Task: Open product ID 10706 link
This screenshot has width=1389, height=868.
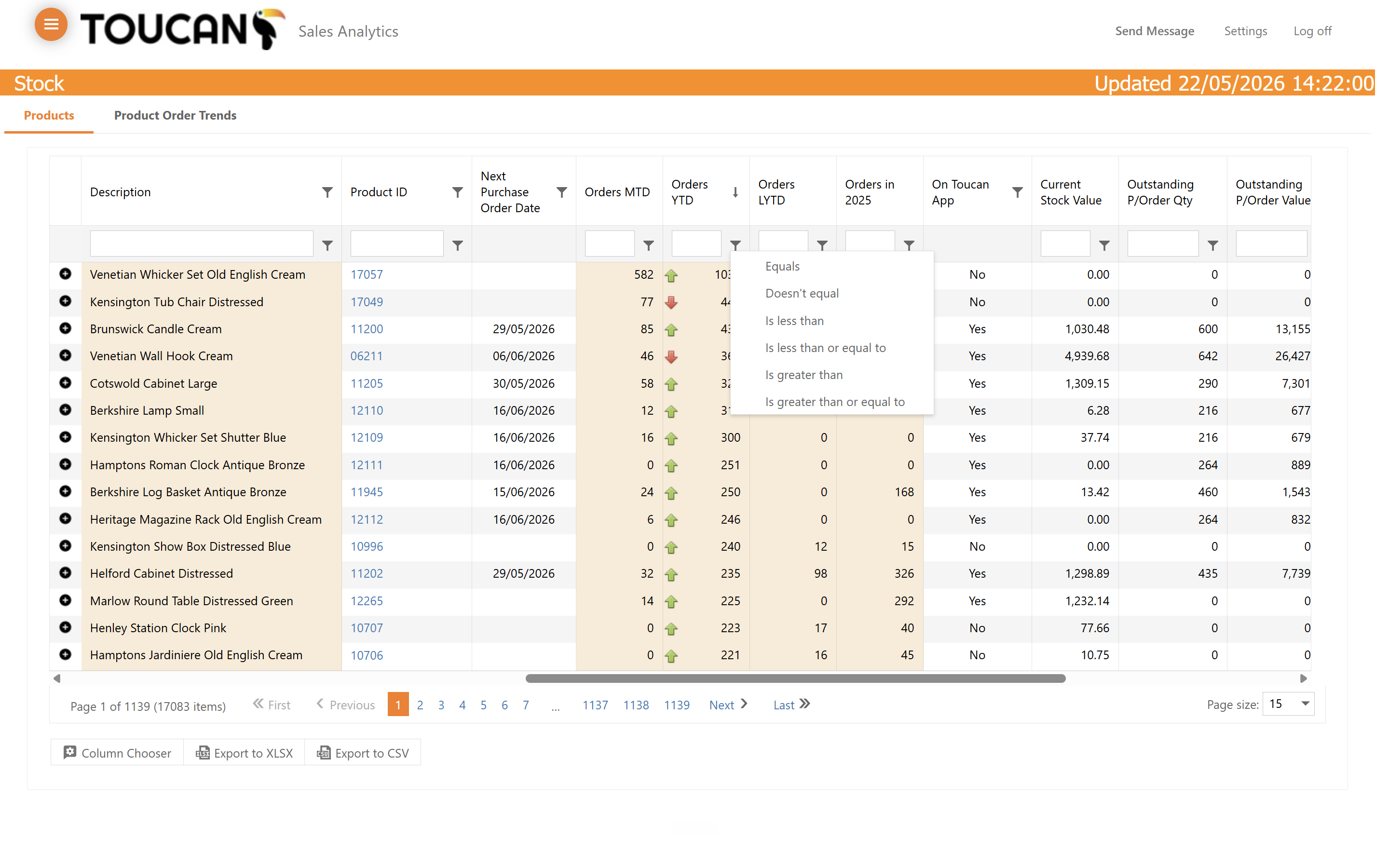Action: tap(366, 656)
